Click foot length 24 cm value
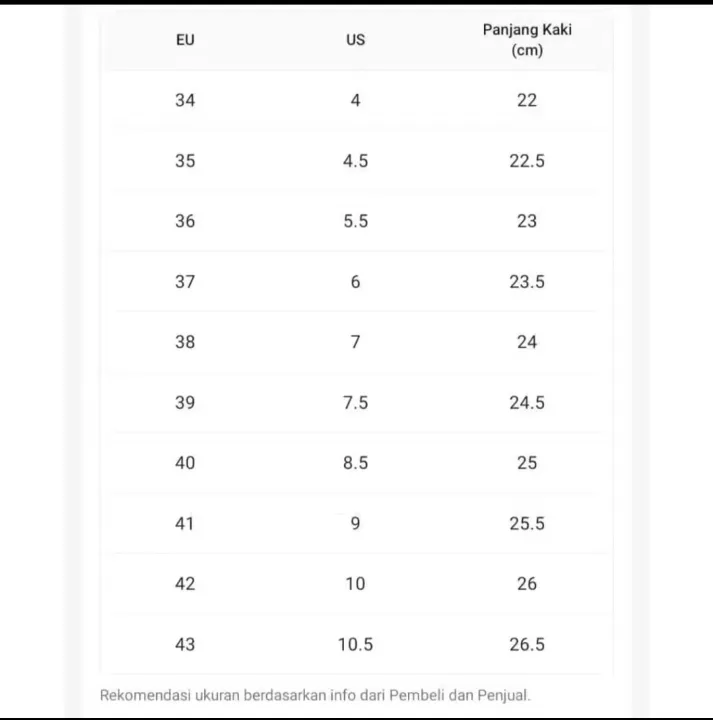This screenshot has width=713, height=720. click(x=527, y=342)
